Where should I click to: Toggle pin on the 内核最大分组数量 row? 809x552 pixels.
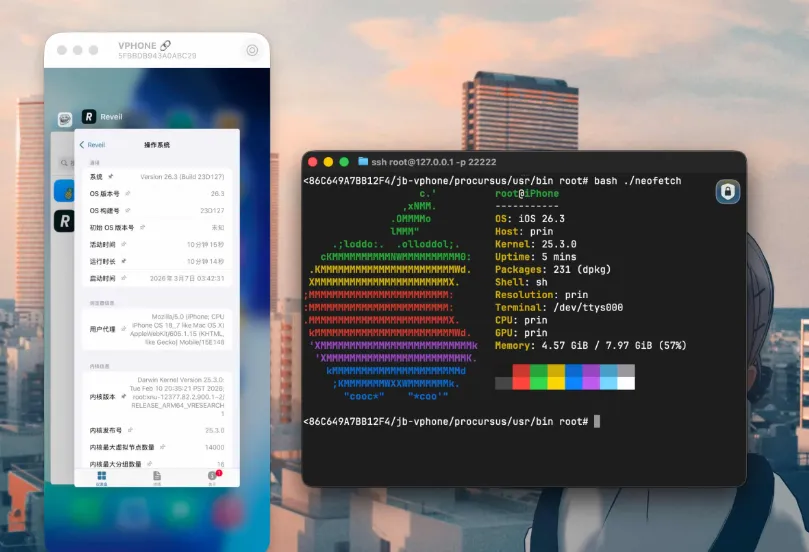tap(150, 464)
